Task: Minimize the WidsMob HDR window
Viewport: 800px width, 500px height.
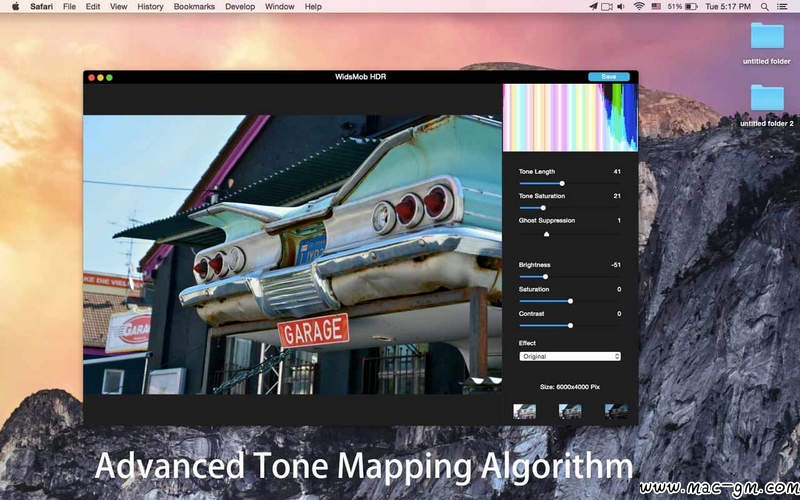Action: (x=101, y=78)
